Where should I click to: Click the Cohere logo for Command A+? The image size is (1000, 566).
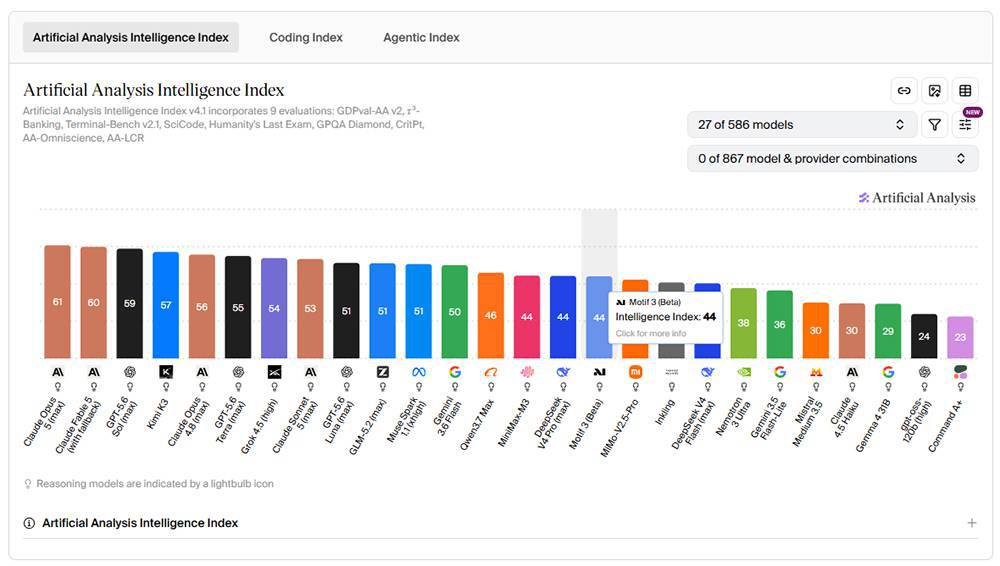[x=960, y=372]
